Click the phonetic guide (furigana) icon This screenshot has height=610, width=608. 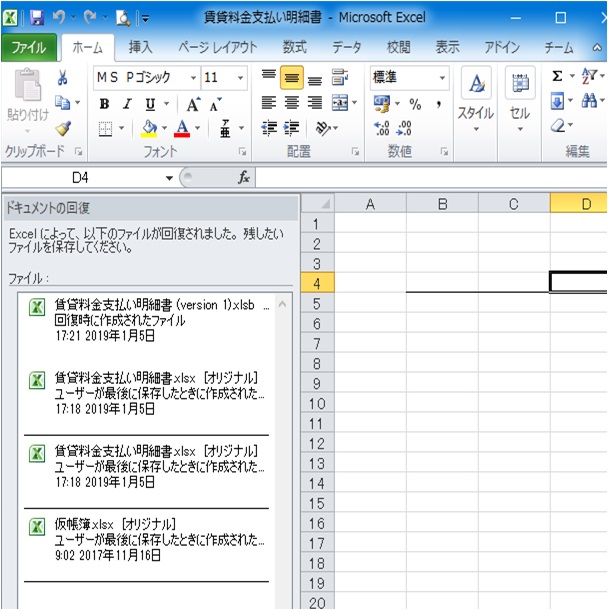[x=225, y=128]
